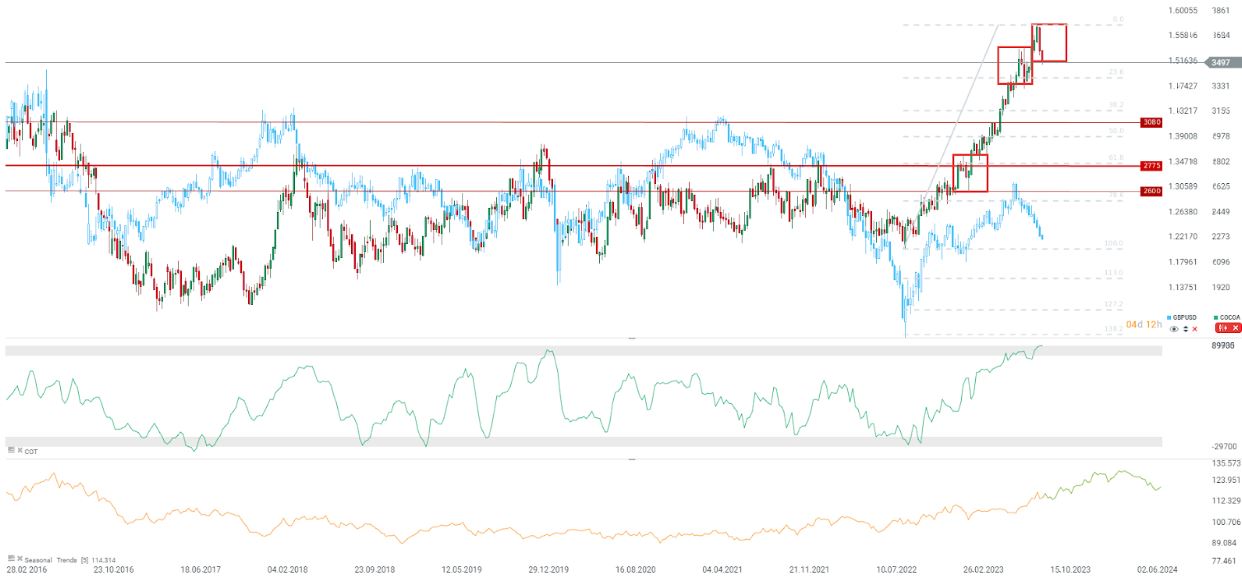Click the COT indicator name label
The height and width of the screenshot is (582, 1242).
point(31,451)
